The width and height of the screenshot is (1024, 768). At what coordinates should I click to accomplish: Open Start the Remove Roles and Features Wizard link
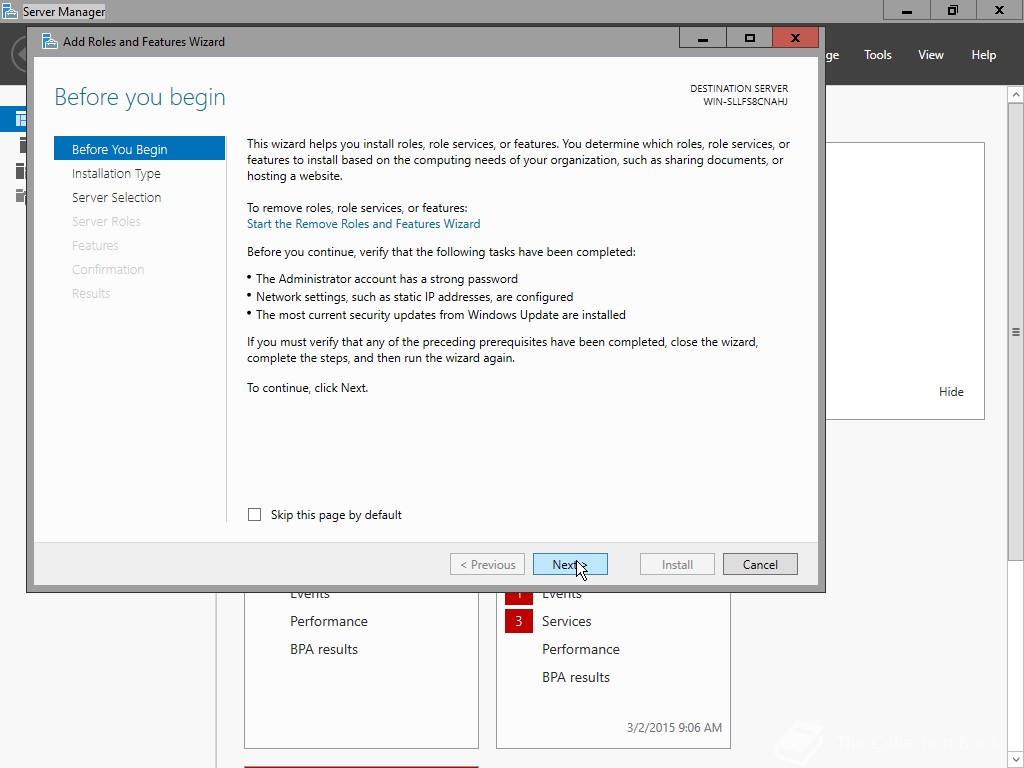[x=363, y=224]
